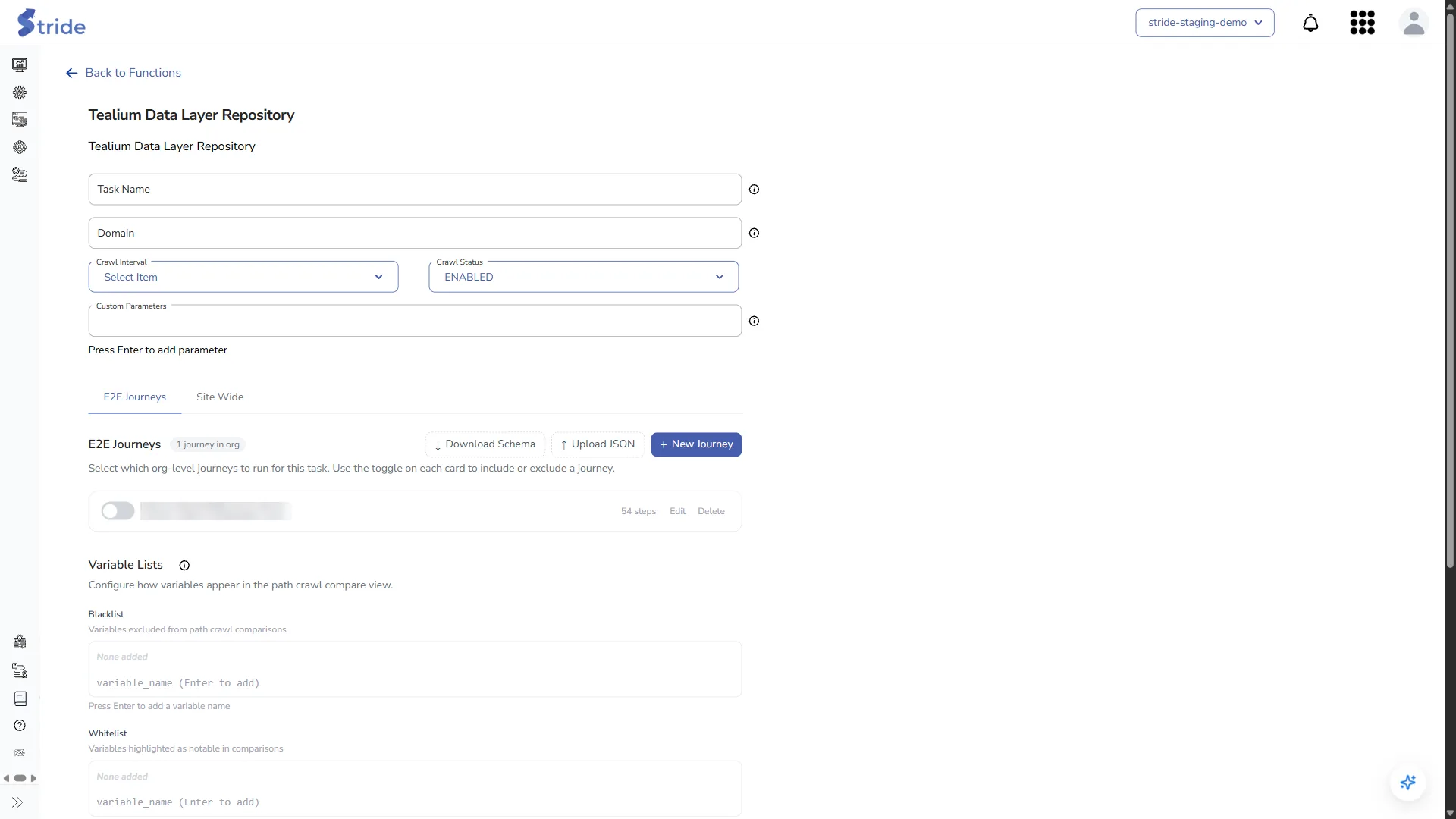Click the user-in-gear sidebar icon

(x=20, y=147)
